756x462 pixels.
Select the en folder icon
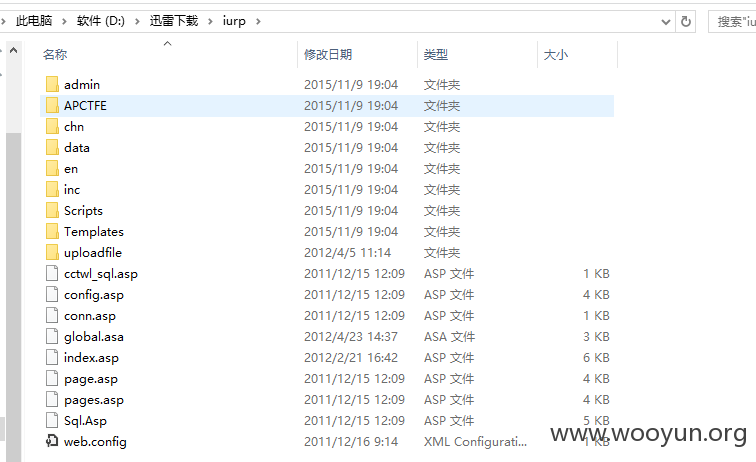[53, 168]
